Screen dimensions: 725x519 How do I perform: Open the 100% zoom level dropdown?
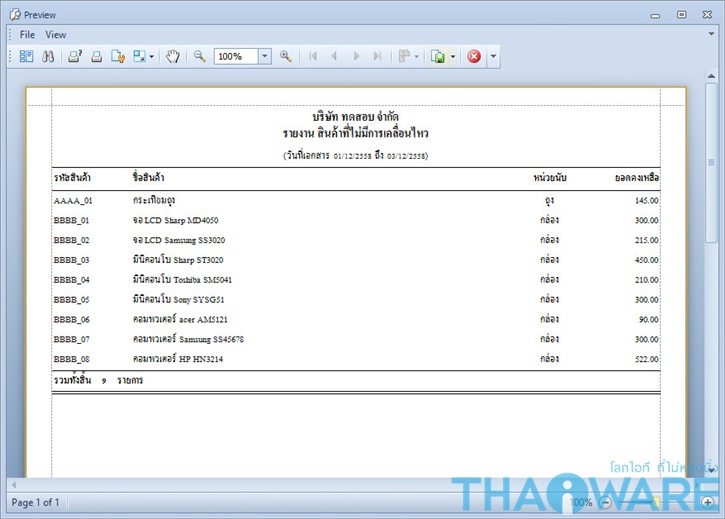point(264,56)
